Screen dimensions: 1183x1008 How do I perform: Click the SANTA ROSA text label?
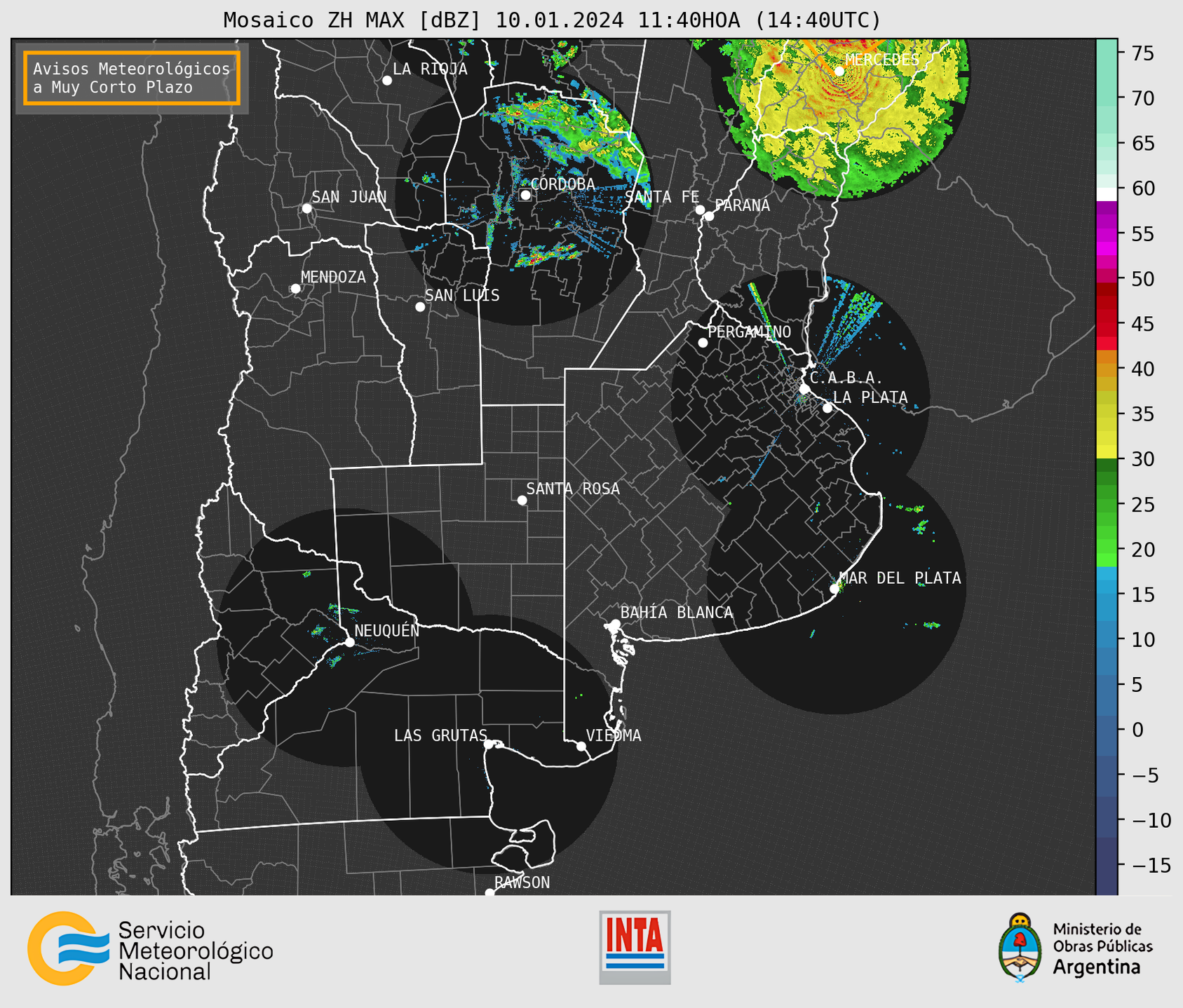pos(573,489)
